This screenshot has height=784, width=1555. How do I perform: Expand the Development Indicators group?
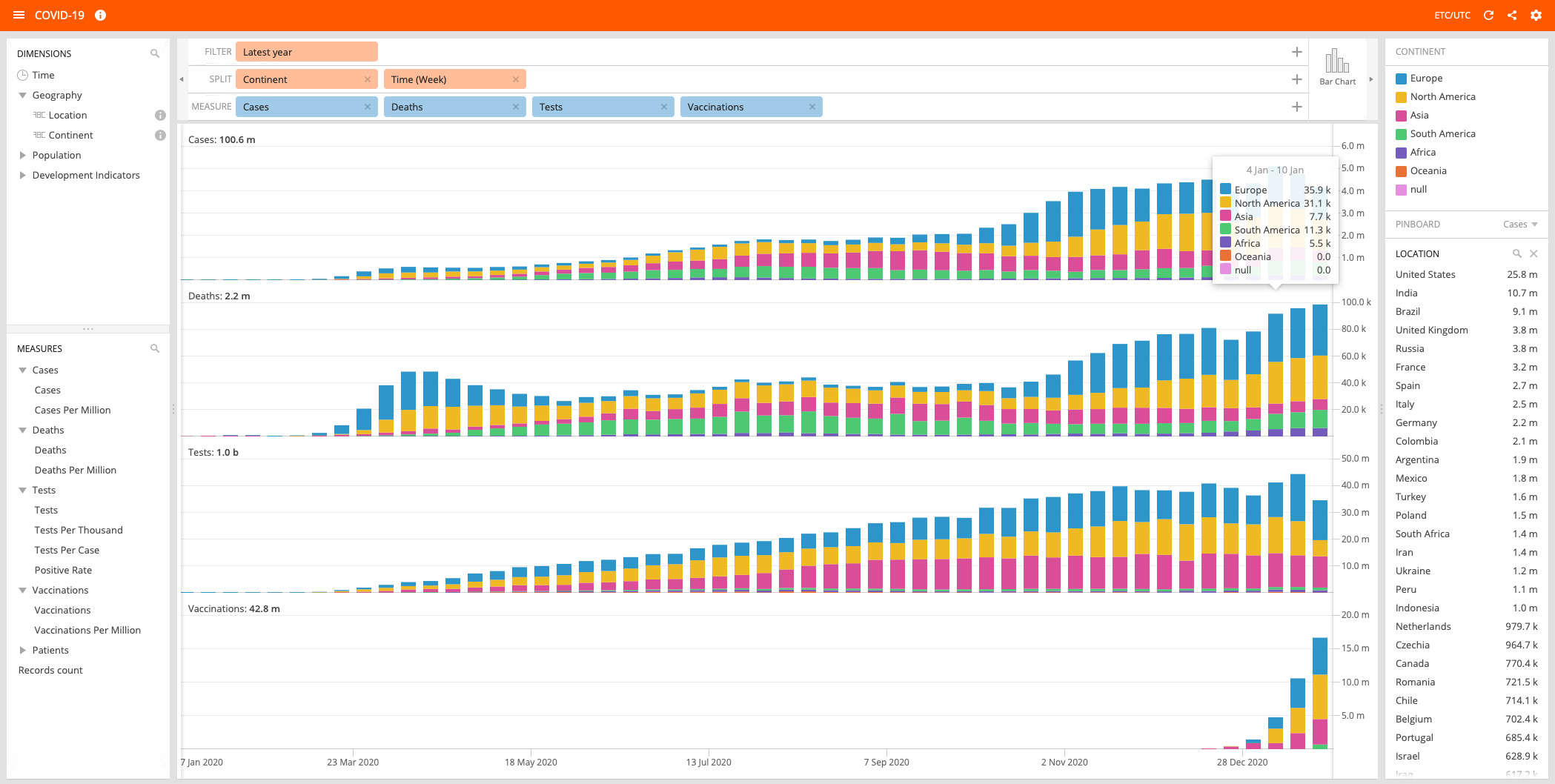click(22, 175)
